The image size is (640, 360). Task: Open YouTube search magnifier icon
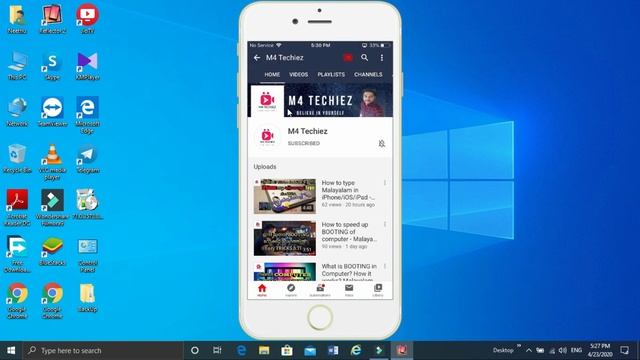pos(364,58)
